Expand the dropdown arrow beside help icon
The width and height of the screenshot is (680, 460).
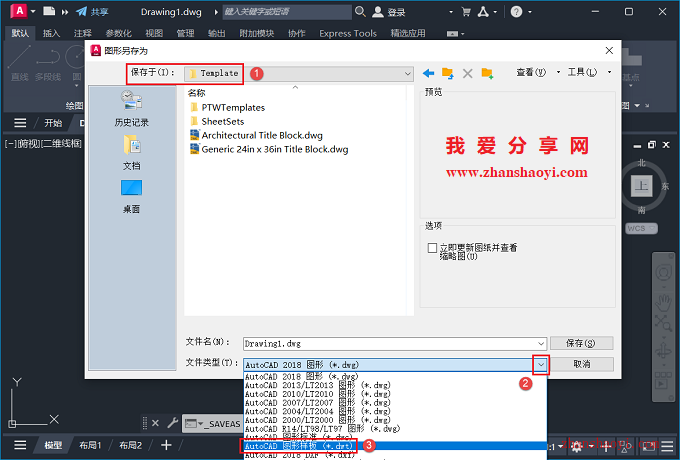click(x=530, y=12)
